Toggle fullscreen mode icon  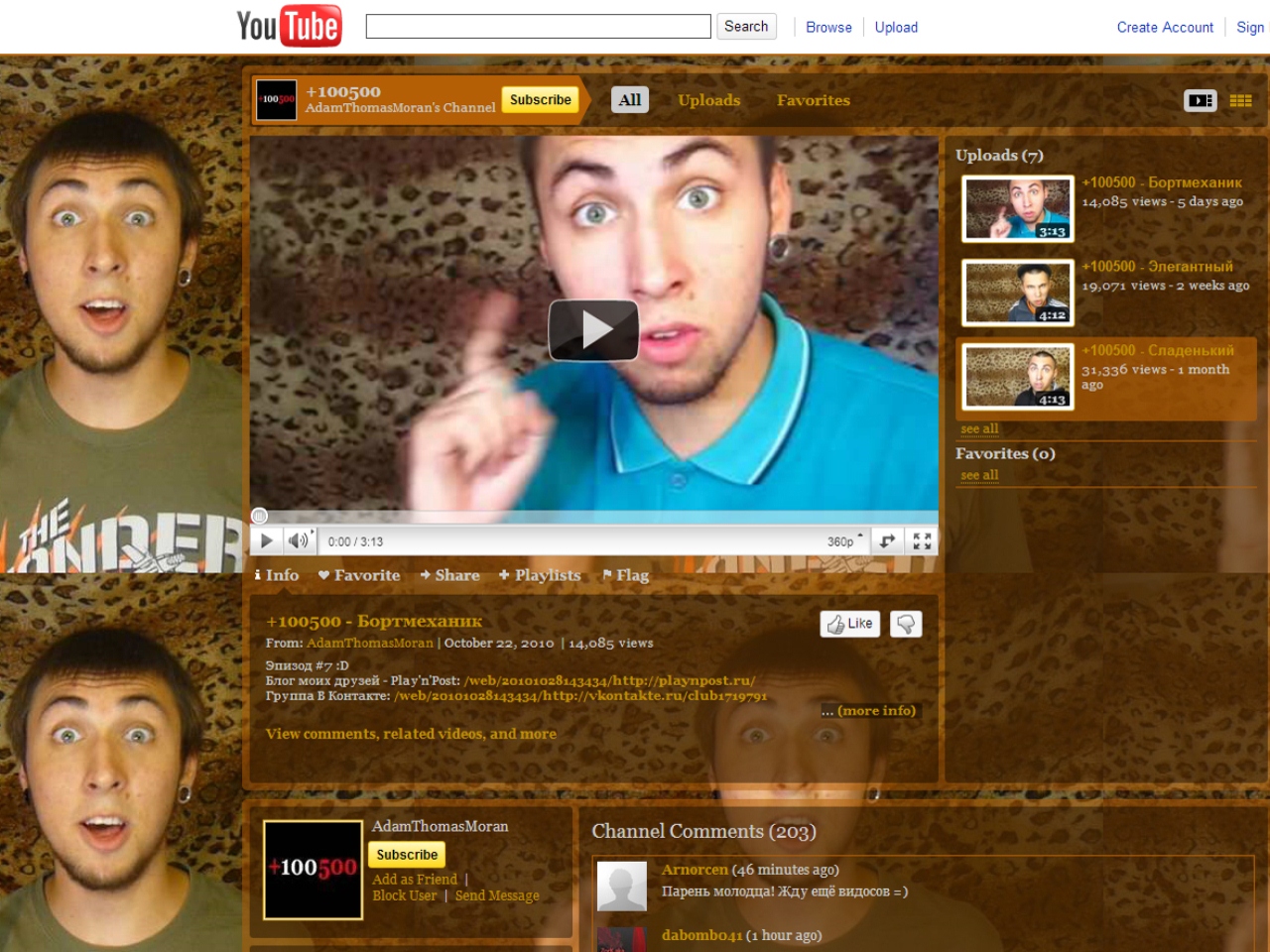(x=922, y=540)
